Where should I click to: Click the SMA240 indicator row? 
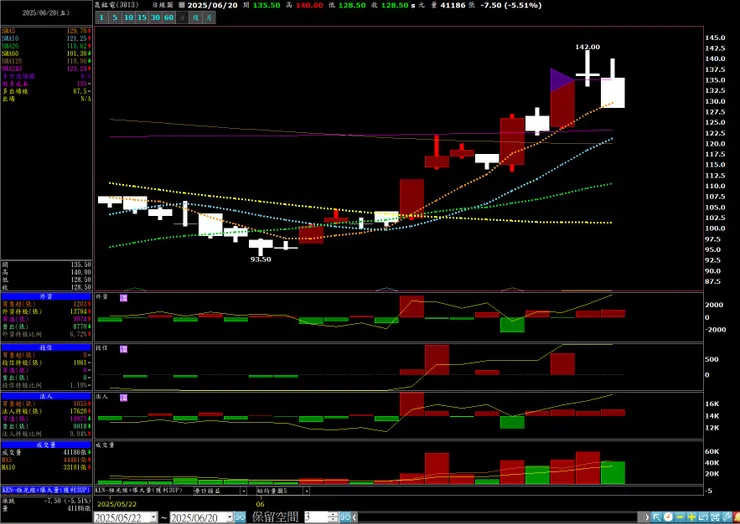tap(46, 69)
